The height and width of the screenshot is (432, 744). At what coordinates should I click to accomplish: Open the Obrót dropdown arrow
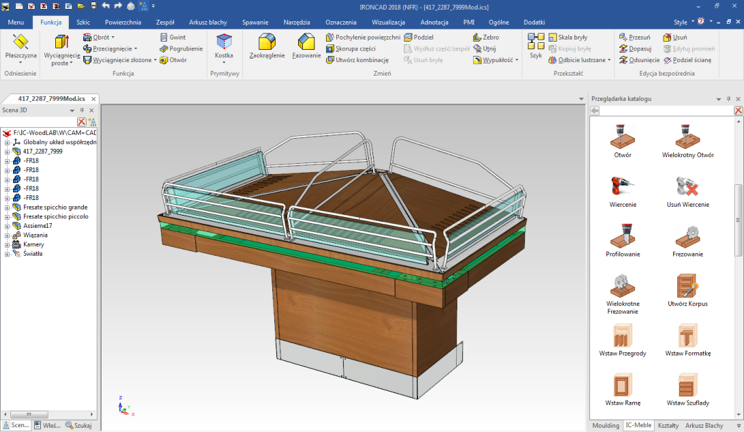[x=113, y=37]
